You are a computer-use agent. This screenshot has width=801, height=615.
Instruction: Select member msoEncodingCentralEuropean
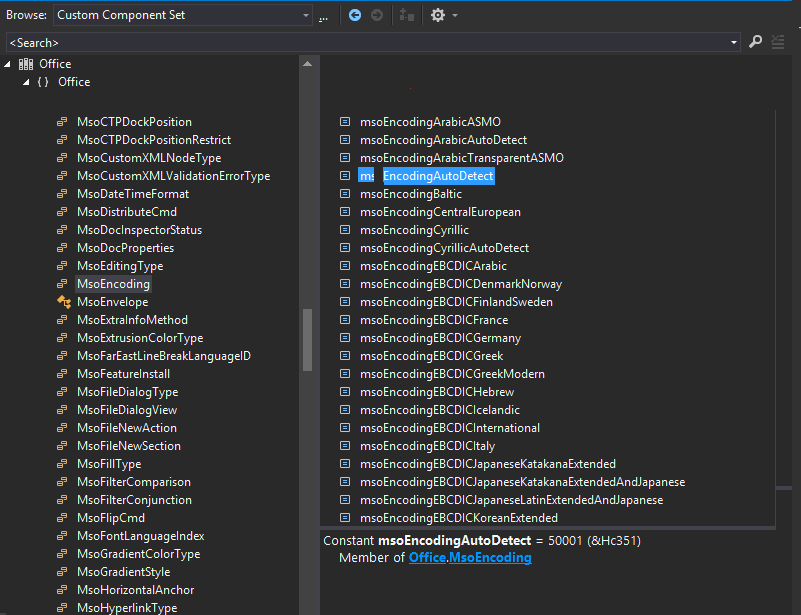pos(440,212)
